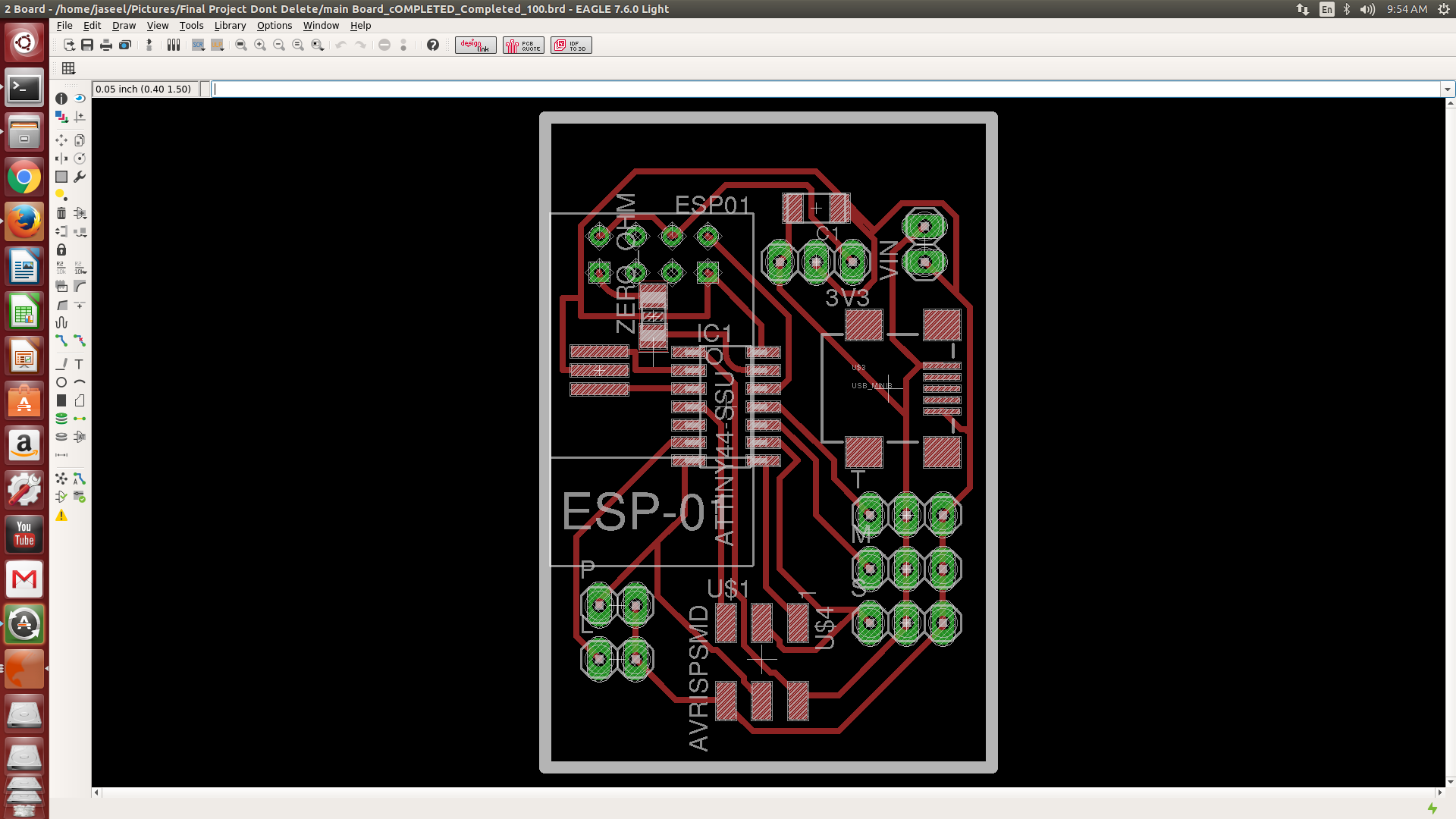Image resolution: width=1456 pixels, height=819 pixels.
Task: Expand the command line history dropdown
Action: pyautogui.click(x=1447, y=89)
